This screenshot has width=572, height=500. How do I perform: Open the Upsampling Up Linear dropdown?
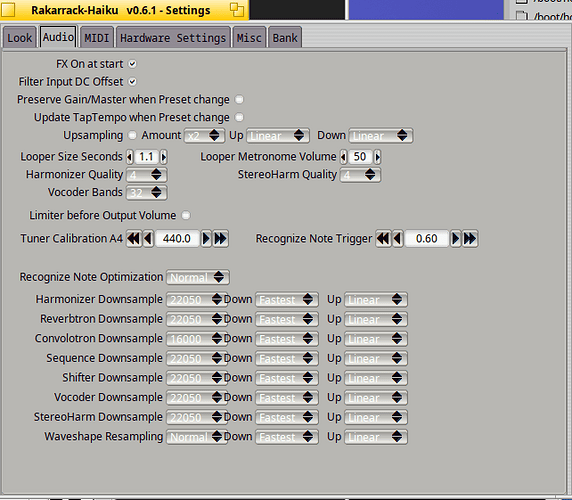point(278,136)
